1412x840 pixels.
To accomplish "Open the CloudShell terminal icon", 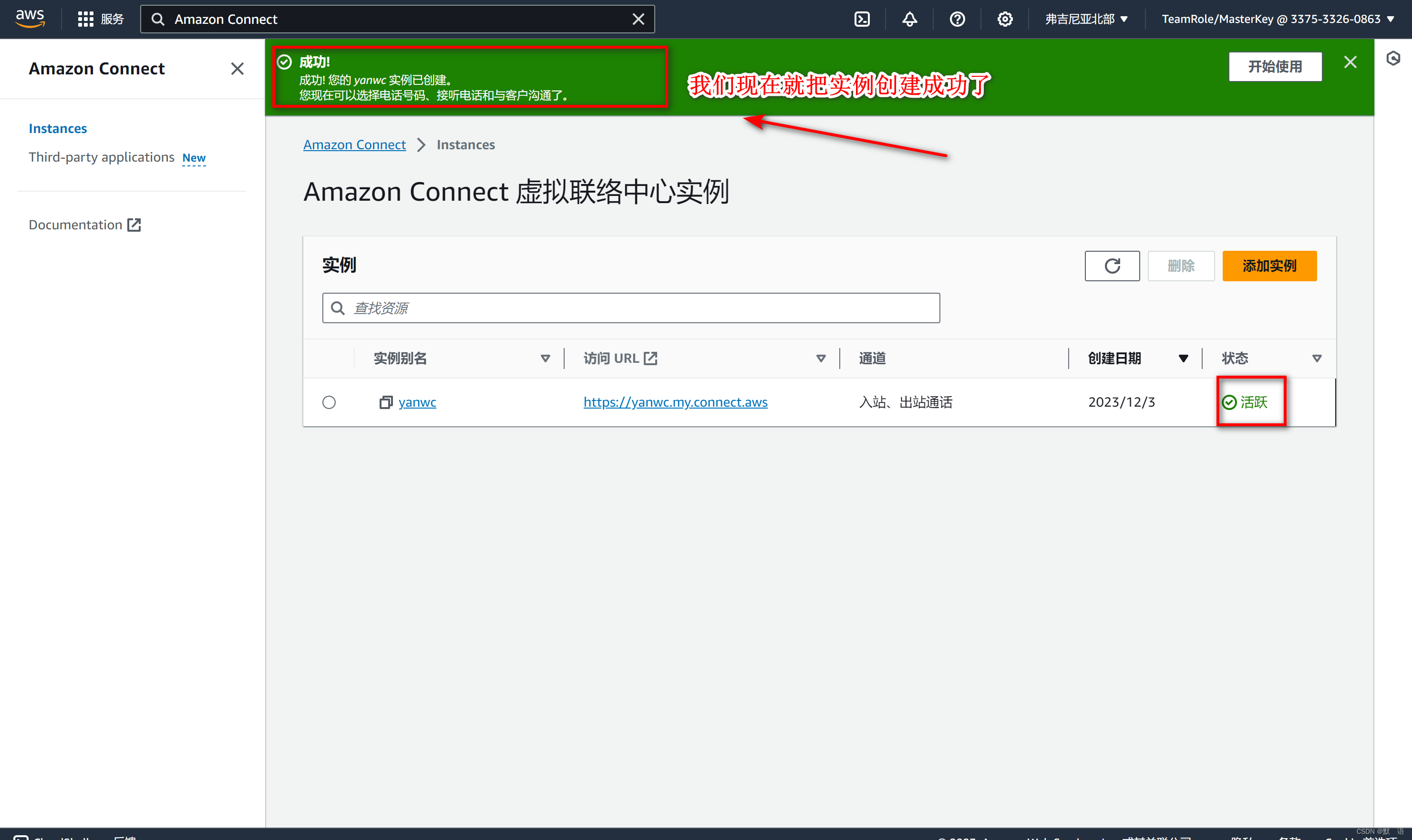I will (862, 19).
